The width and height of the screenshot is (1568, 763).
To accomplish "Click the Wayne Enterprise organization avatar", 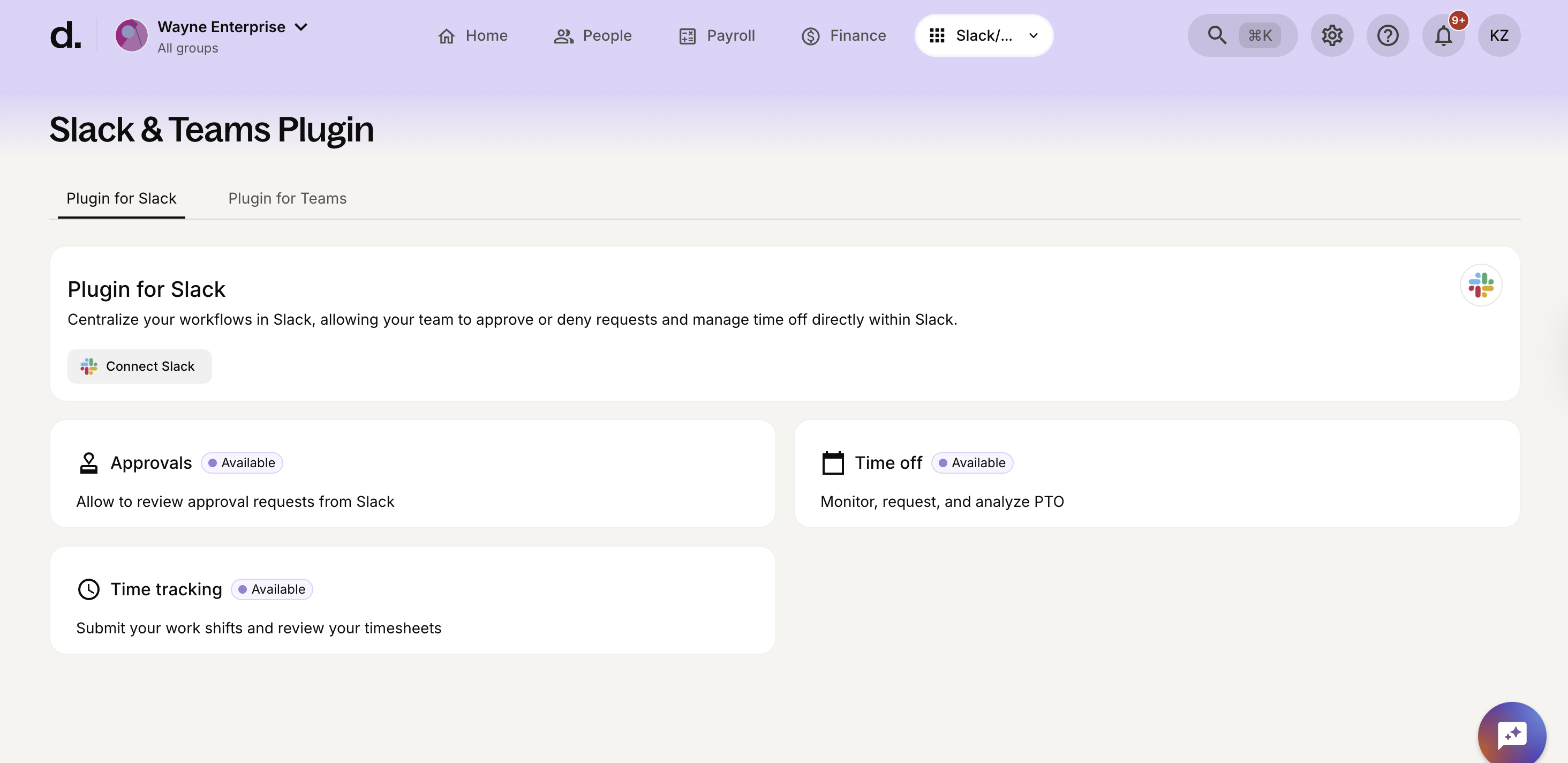I will 132,35.
